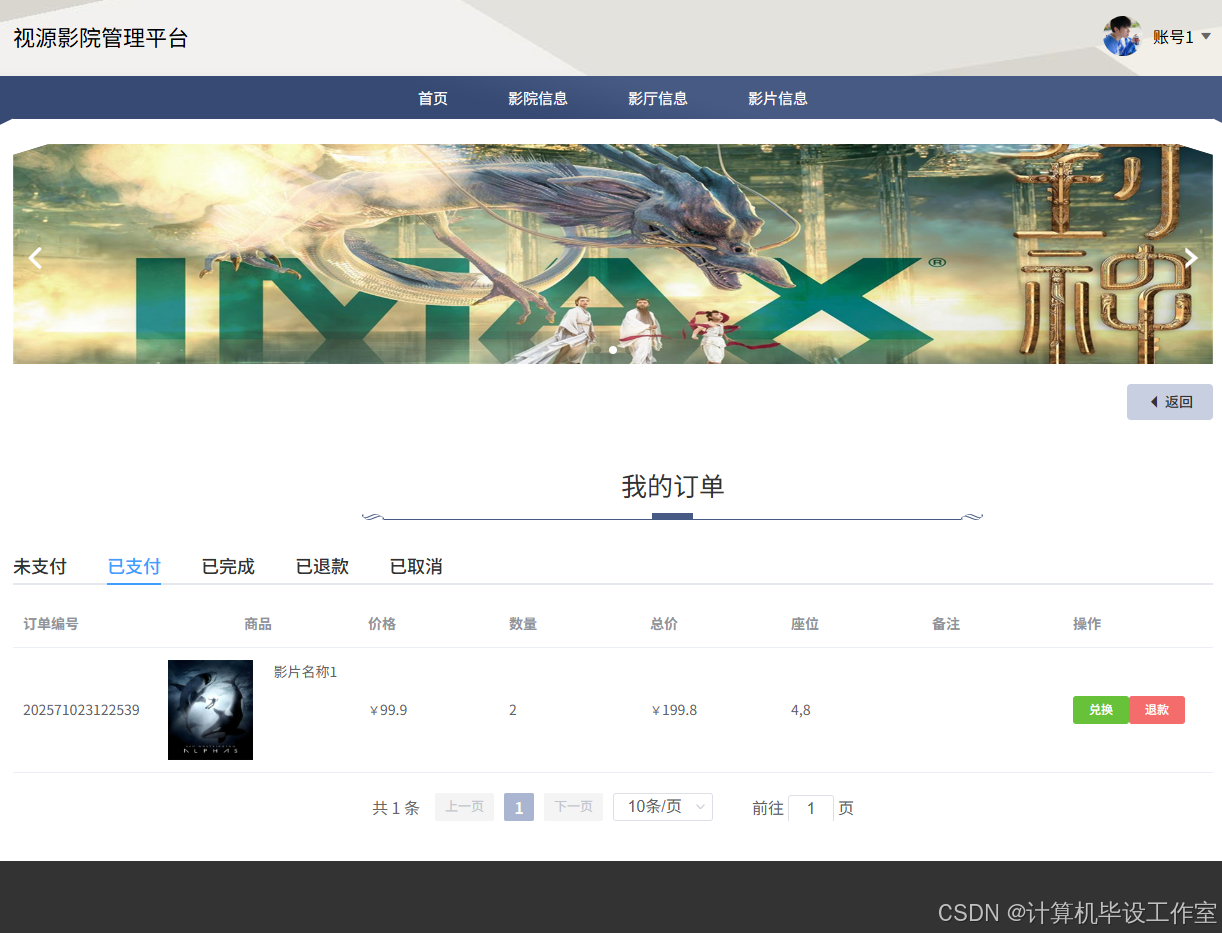The width and height of the screenshot is (1222, 933).
Task: Click the 下一页 pagination button
Action: pyautogui.click(x=573, y=807)
